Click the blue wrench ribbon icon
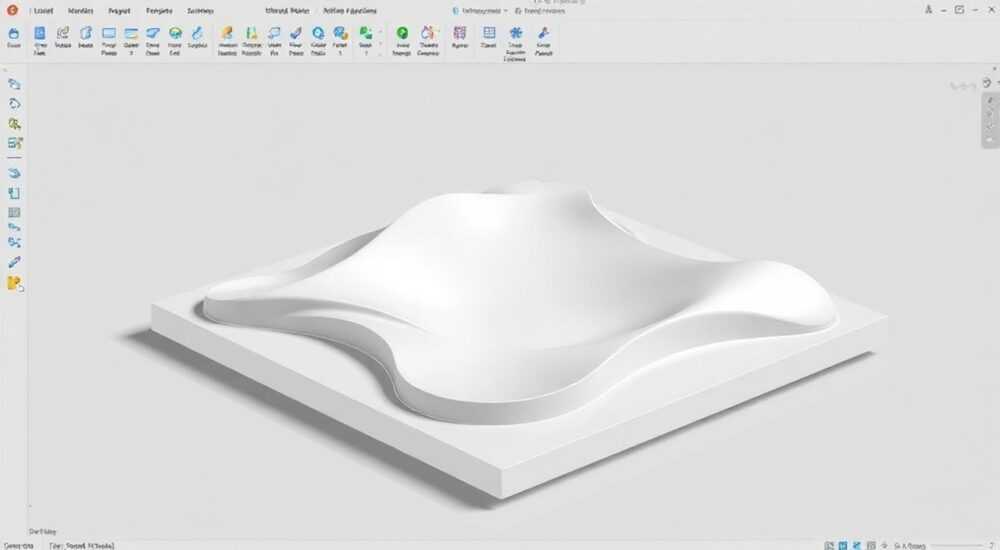 click(x=543, y=33)
